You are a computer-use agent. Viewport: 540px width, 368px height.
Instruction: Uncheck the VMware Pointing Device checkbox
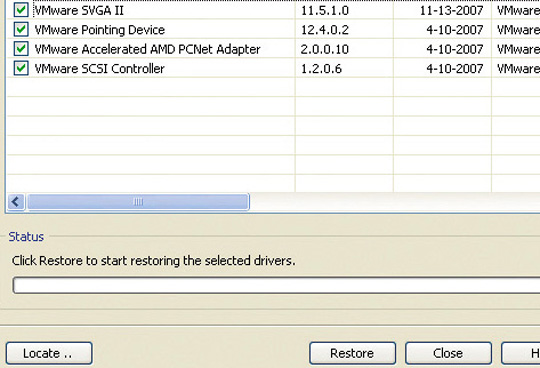coord(21,29)
